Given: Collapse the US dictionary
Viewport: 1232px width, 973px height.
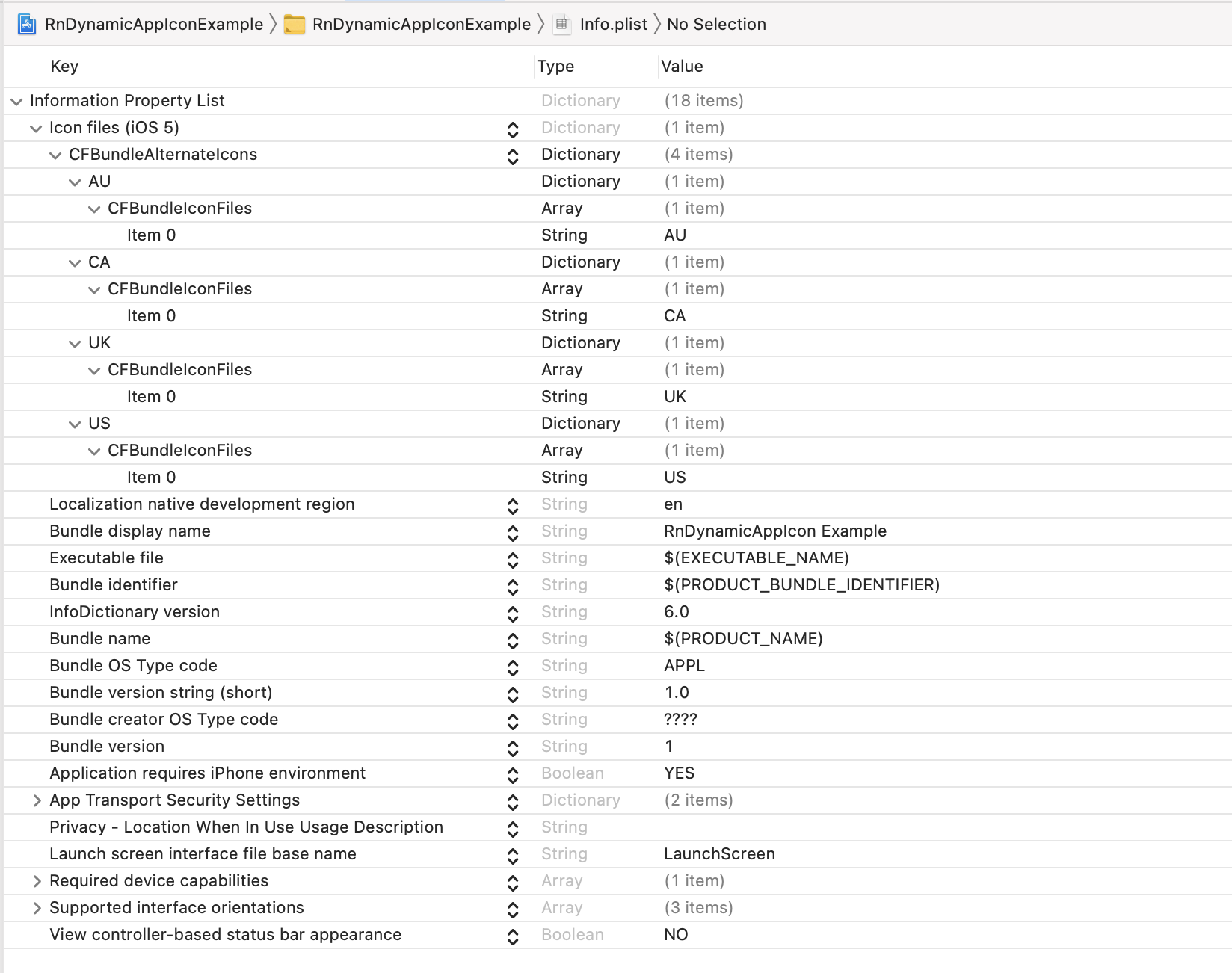Looking at the screenshot, I should pos(75,424).
